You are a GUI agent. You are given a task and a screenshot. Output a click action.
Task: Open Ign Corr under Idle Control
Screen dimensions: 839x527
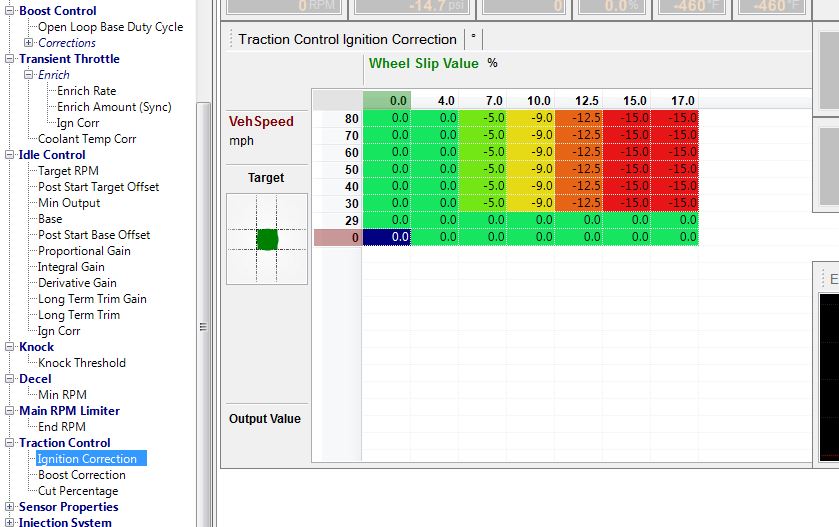coord(58,331)
